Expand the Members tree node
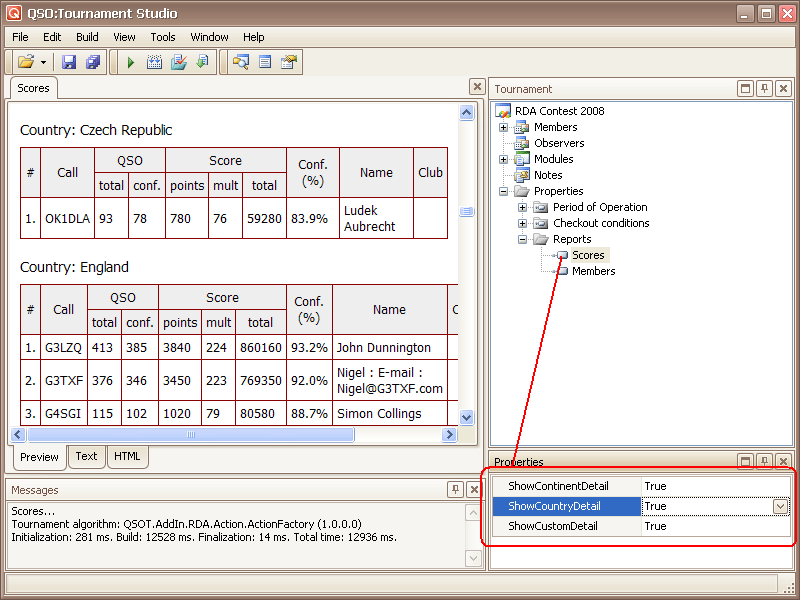 pyautogui.click(x=503, y=127)
